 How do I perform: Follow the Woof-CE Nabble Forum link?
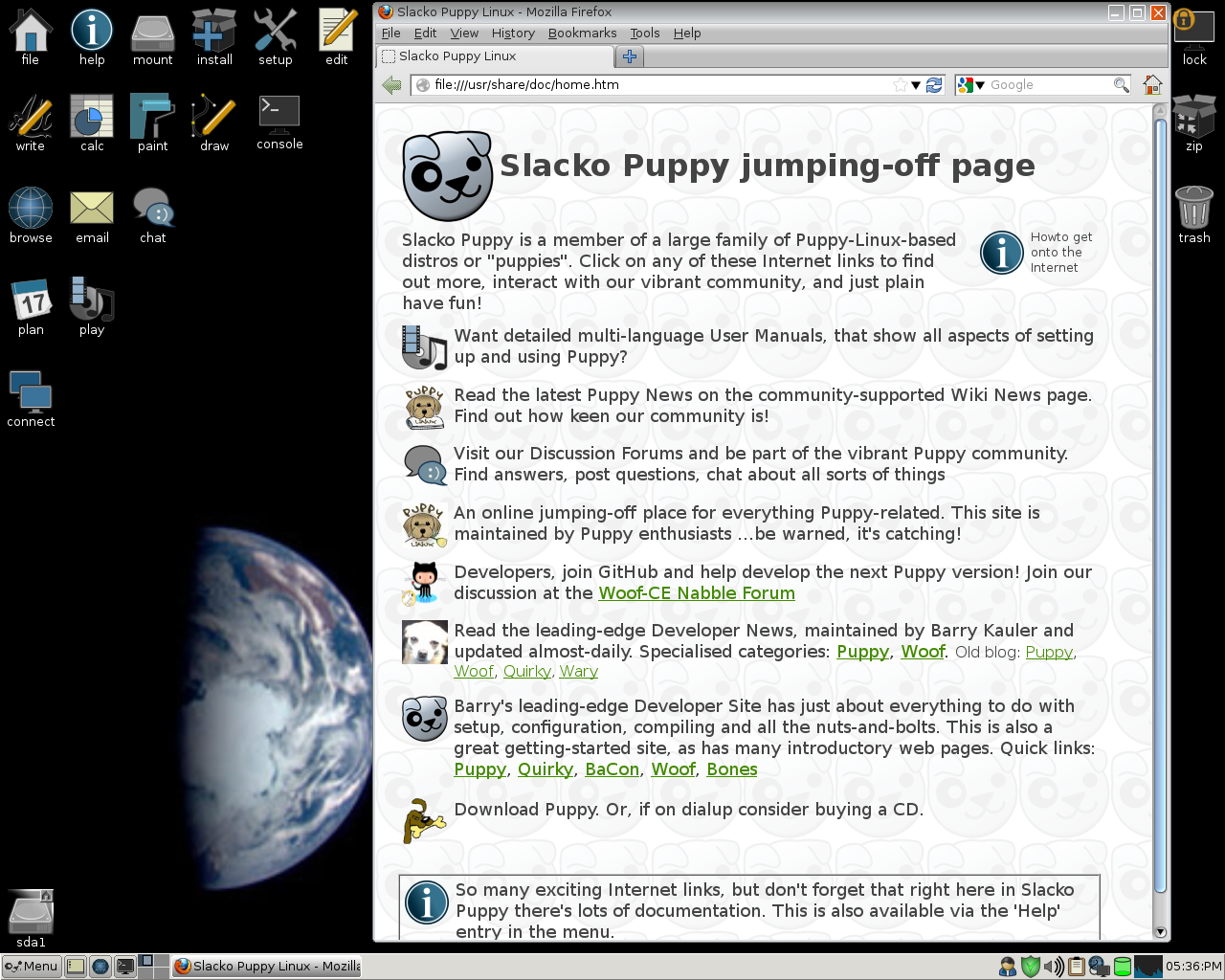pos(697,593)
